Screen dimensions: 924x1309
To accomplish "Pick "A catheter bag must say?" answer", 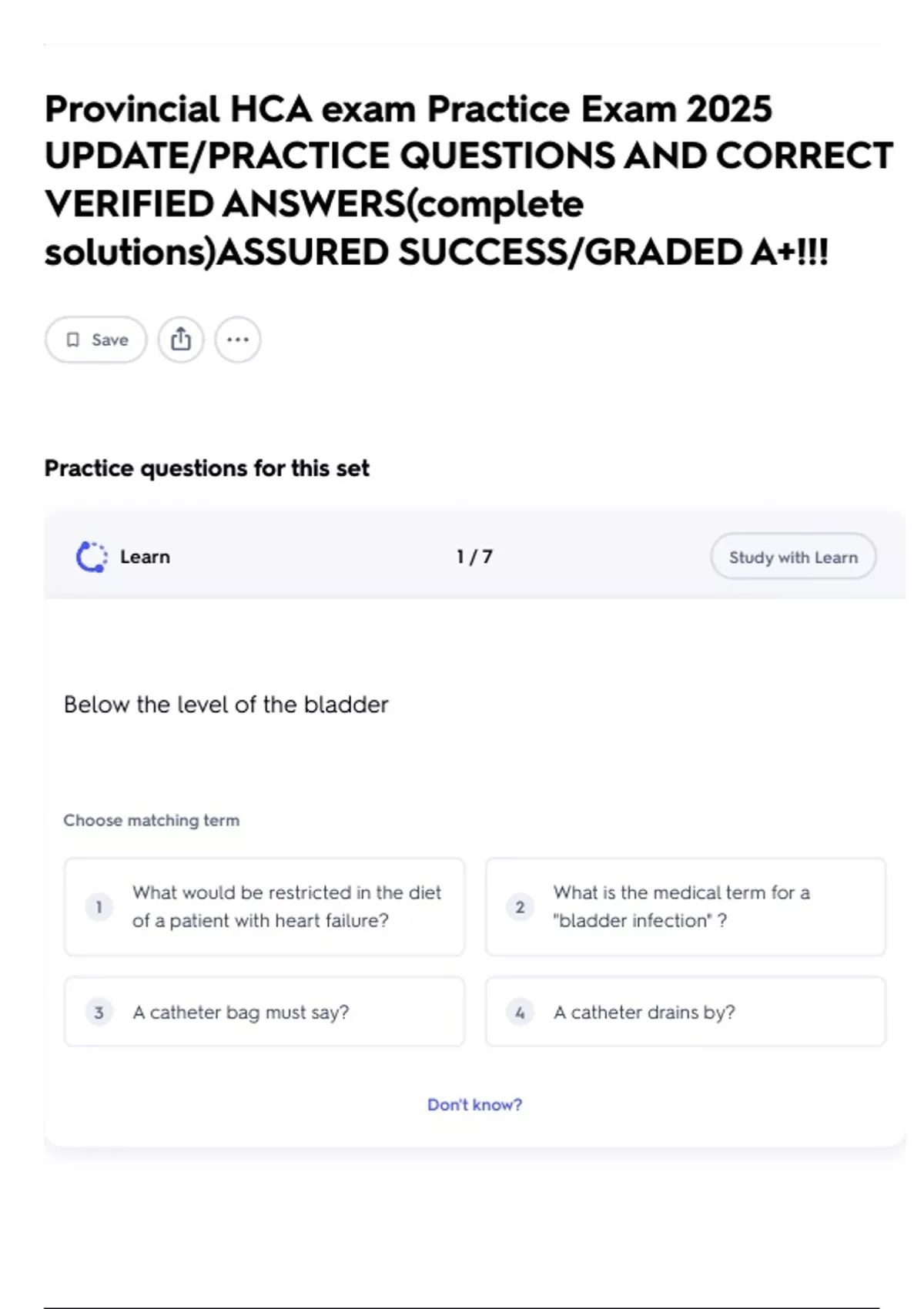I will (240, 1012).
